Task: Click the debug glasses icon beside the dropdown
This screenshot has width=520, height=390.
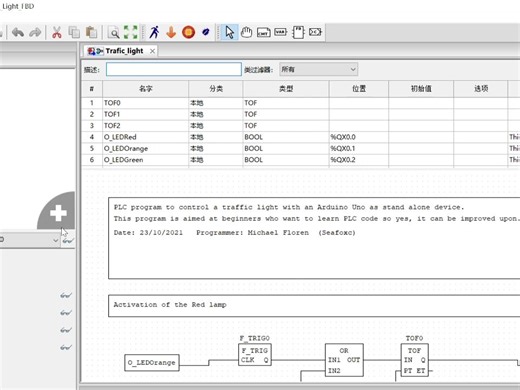Action: [68, 240]
